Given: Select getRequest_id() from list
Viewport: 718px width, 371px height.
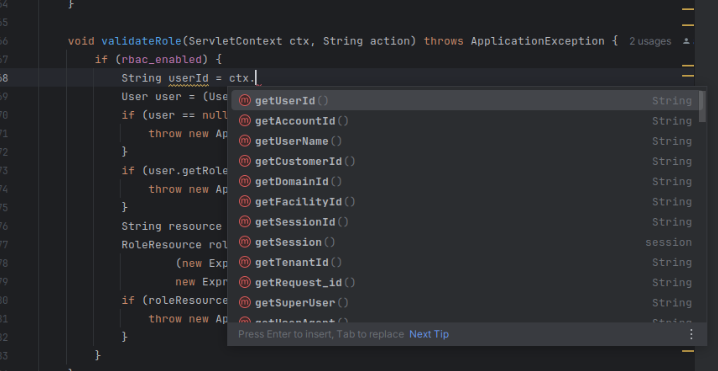Looking at the screenshot, I should pyautogui.click(x=466, y=282).
